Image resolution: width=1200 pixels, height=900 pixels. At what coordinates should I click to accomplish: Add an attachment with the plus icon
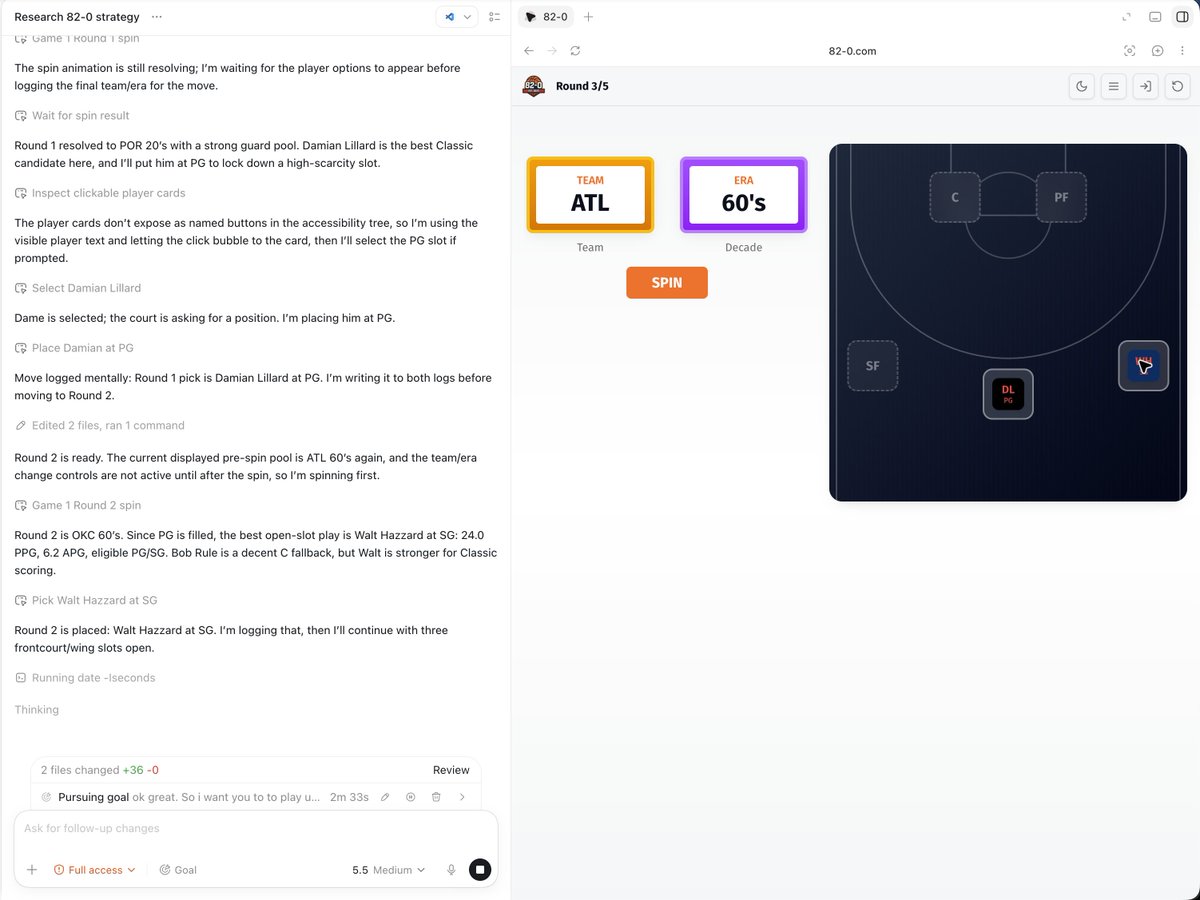click(32, 870)
